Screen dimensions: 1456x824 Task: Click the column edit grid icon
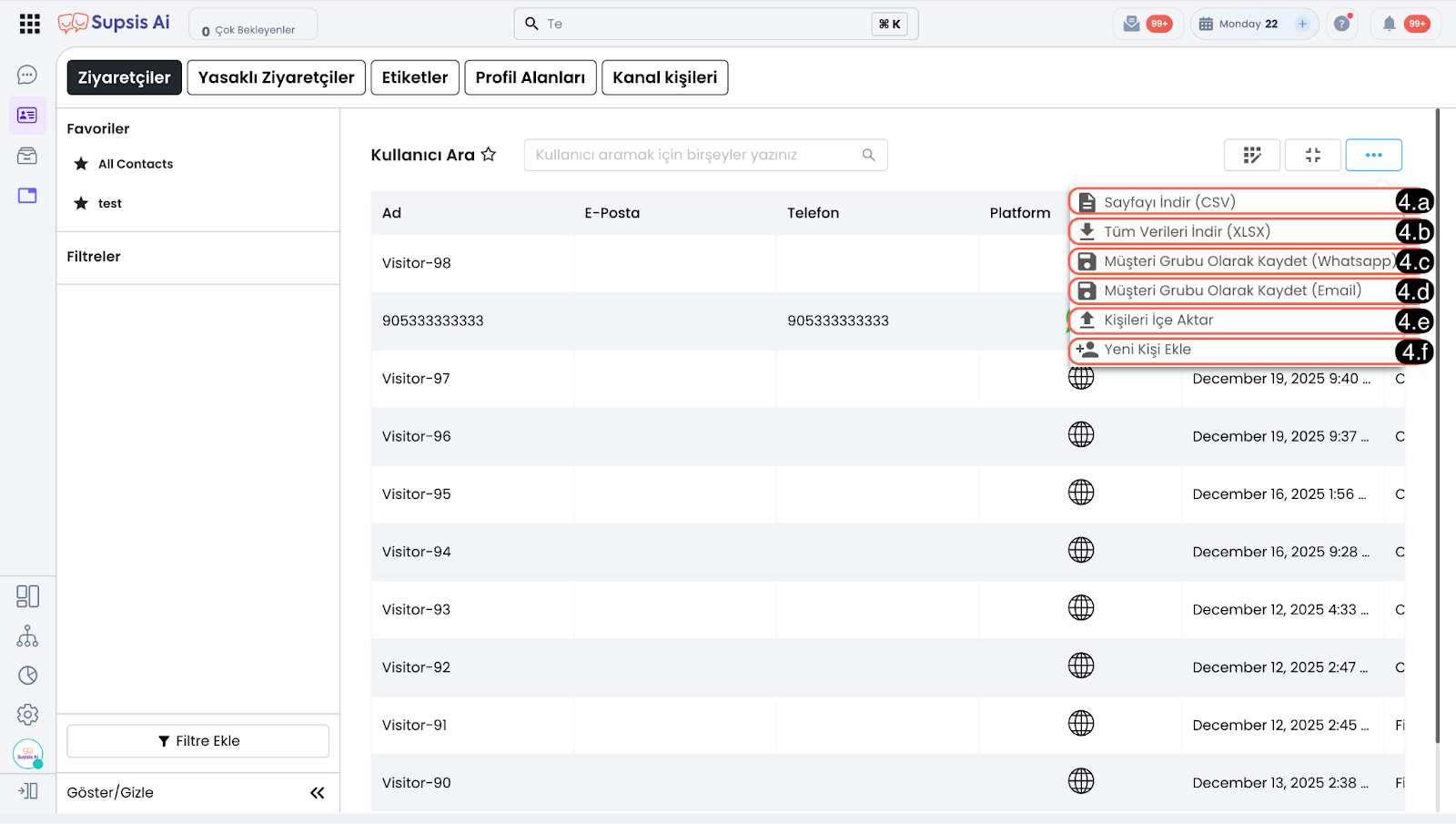click(1252, 155)
